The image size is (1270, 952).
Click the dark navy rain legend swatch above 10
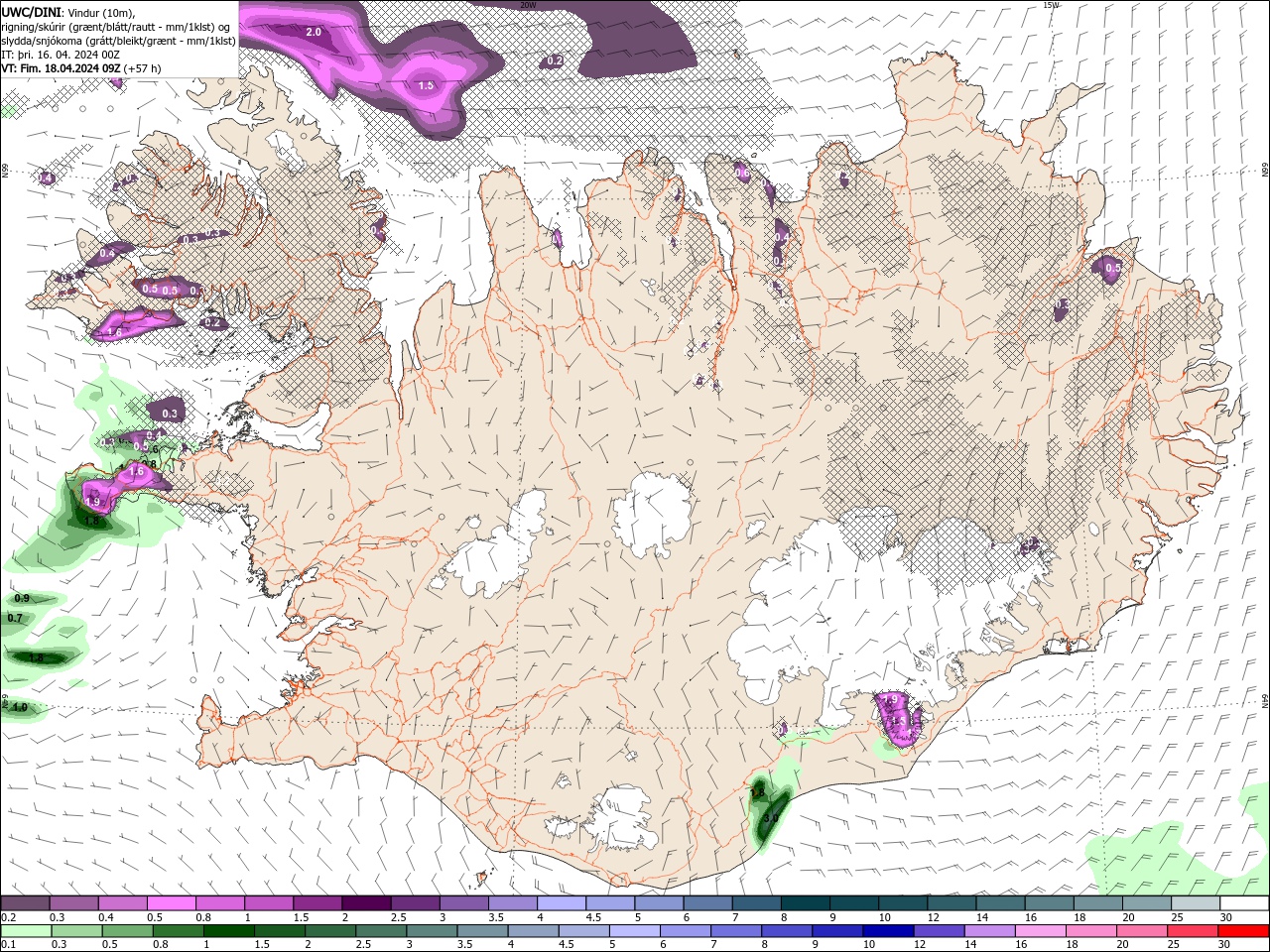click(886, 931)
